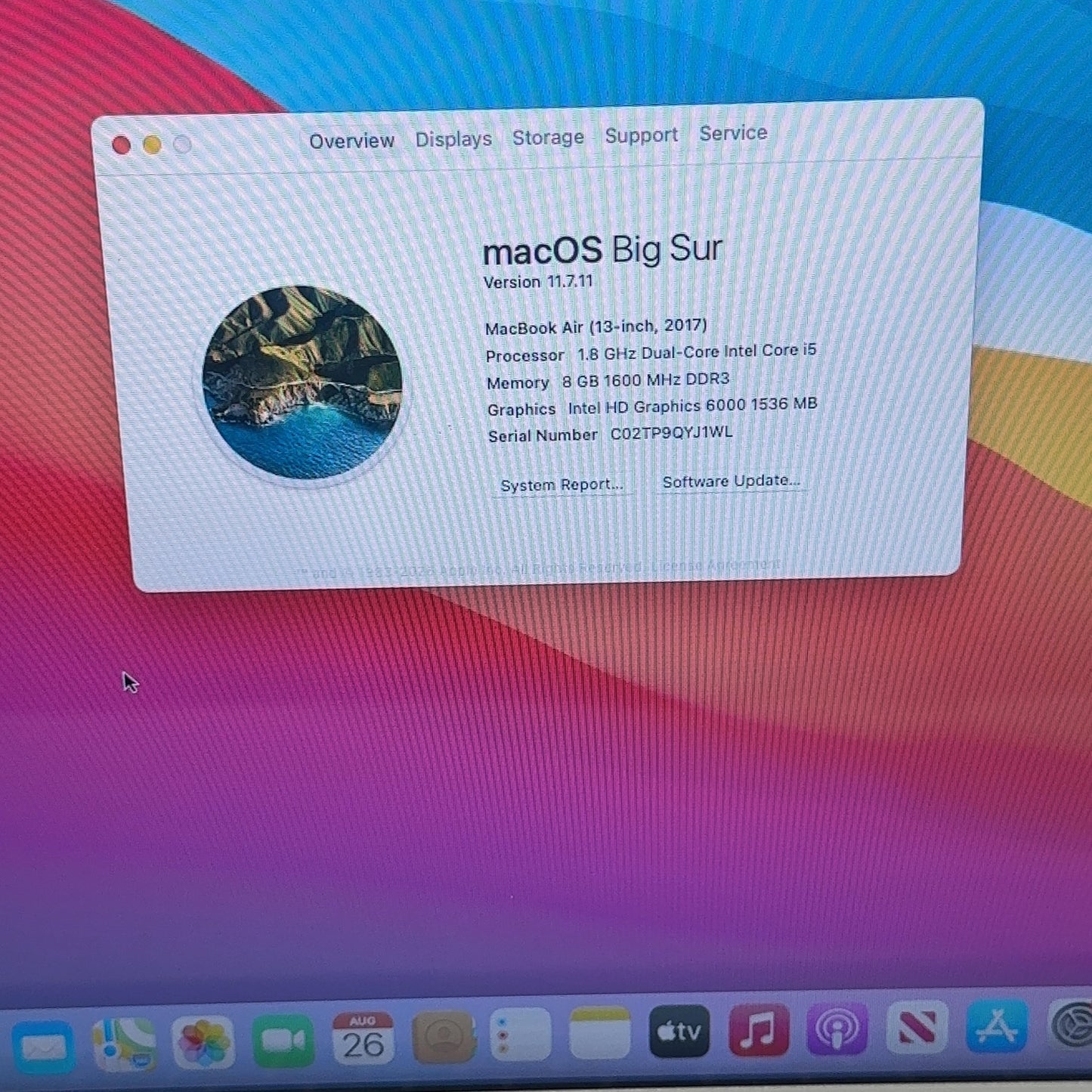Open System Preferences gear icon

pyautogui.click(x=1072, y=1023)
